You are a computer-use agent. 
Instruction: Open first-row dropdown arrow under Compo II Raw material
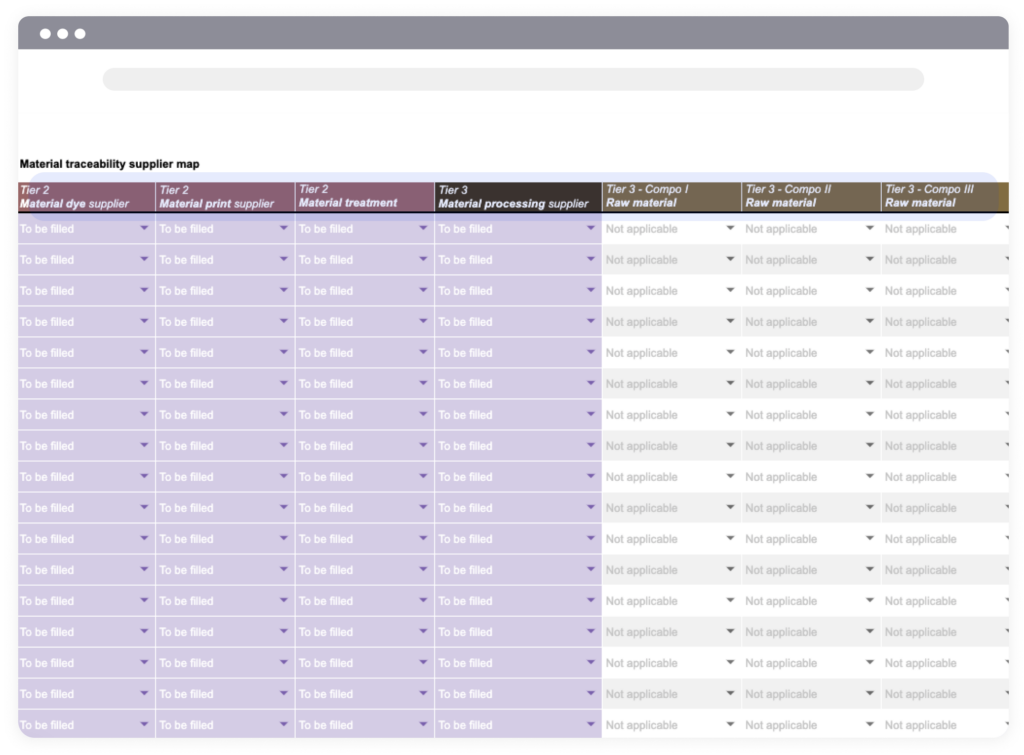870,228
